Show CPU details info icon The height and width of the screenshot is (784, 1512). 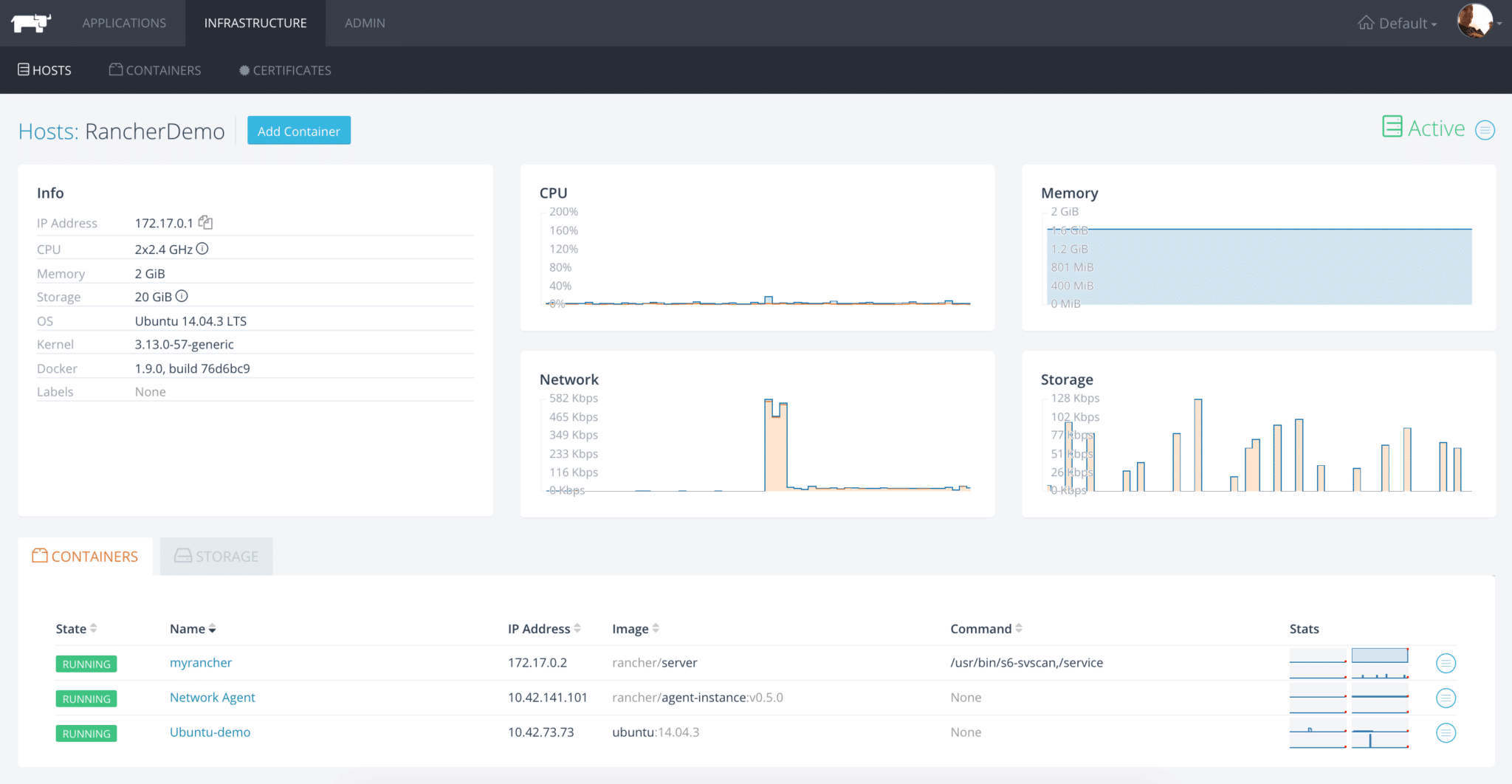point(202,249)
